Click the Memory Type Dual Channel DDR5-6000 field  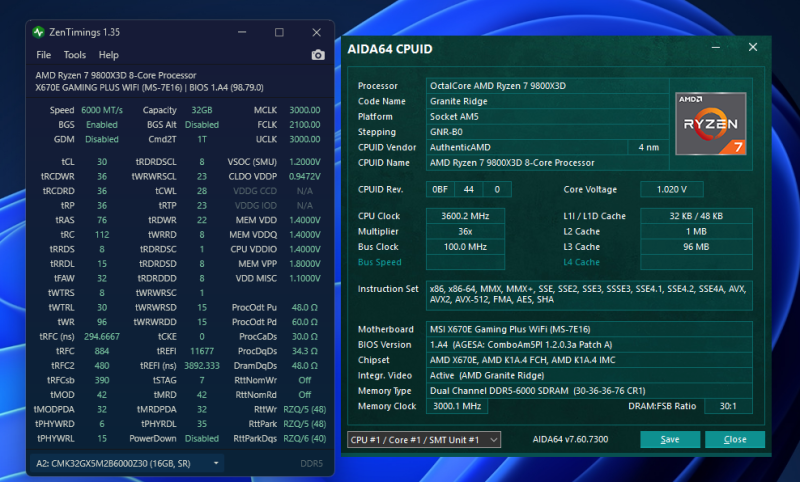(x=589, y=391)
